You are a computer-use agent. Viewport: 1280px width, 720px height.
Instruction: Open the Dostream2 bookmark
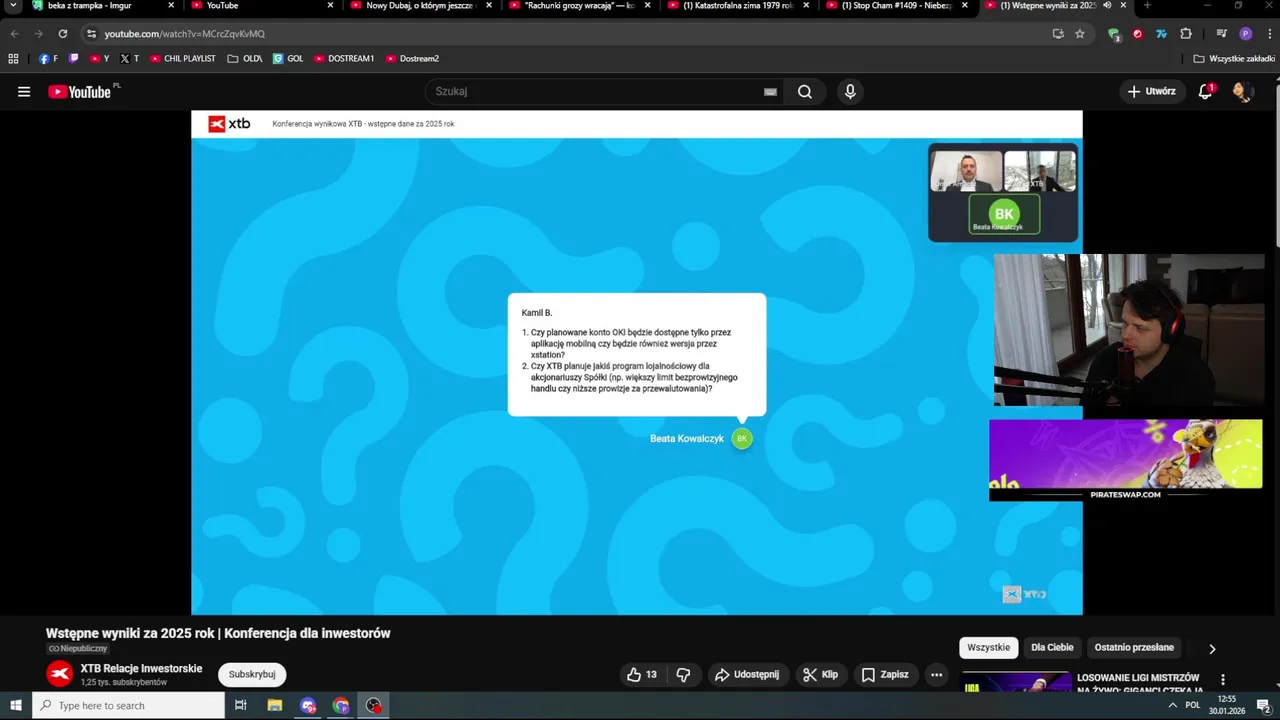point(412,58)
